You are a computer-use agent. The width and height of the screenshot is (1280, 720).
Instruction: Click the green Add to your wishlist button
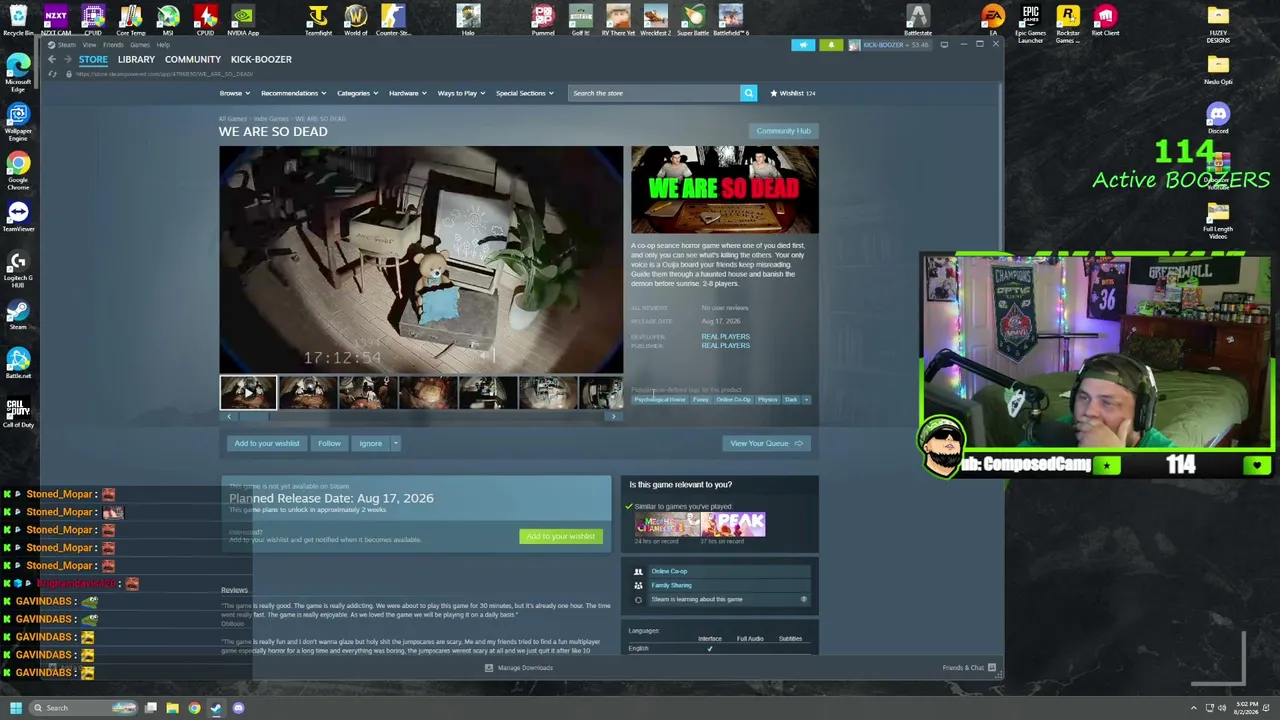[x=560, y=536]
